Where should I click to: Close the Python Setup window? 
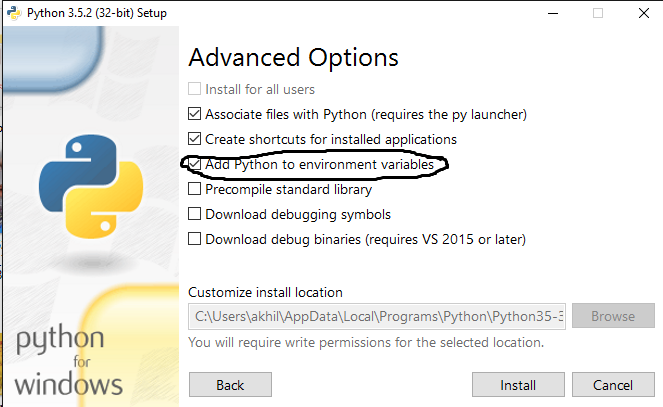pyautogui.click(x=642, y=13)
